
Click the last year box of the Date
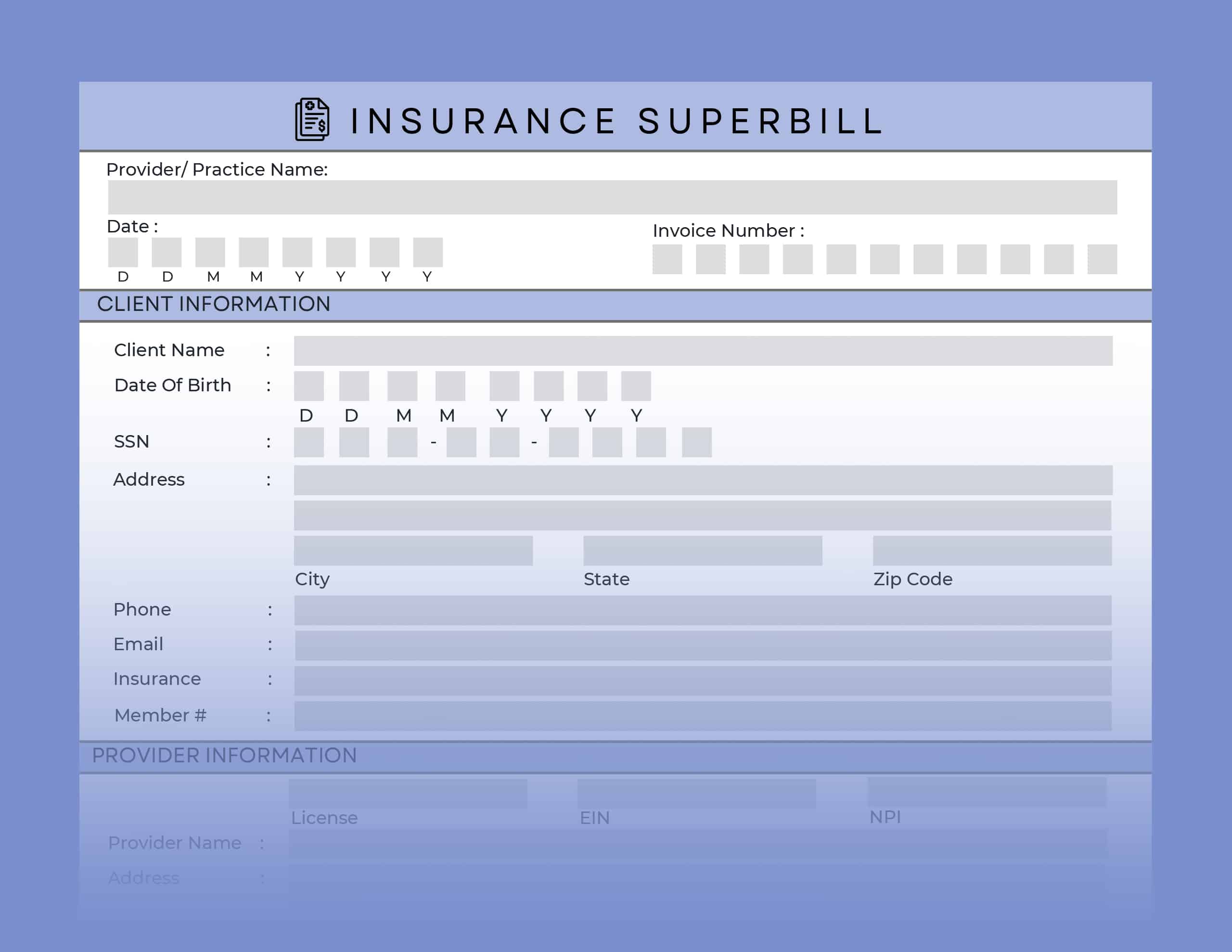(x=427, y=252)
